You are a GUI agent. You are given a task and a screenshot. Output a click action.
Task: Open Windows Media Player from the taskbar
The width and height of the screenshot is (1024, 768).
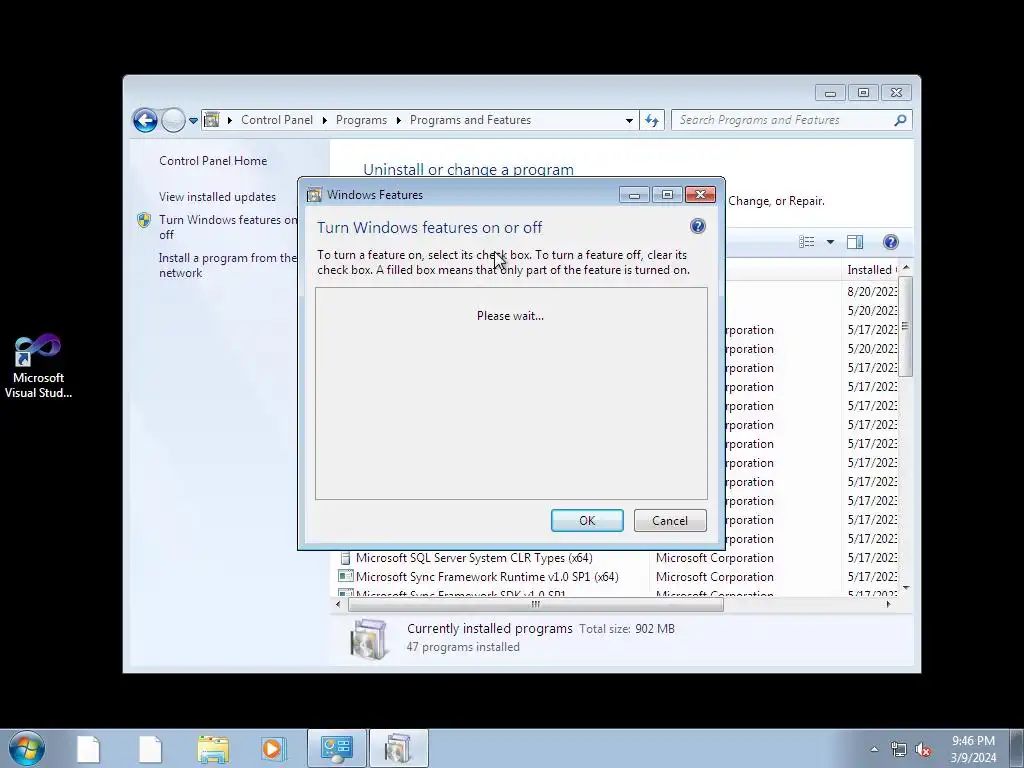[x=273, y=748]
